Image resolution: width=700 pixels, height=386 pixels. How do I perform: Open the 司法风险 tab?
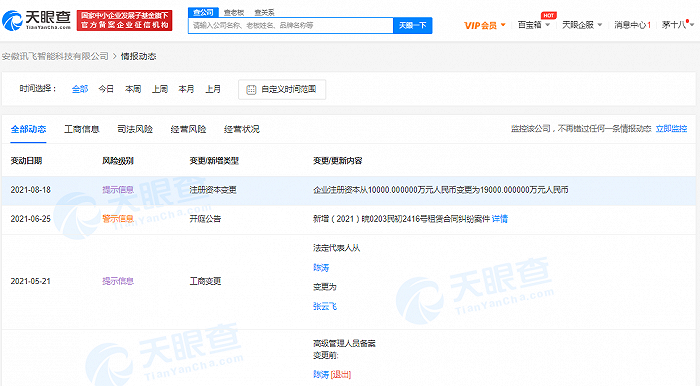point(135,129)
